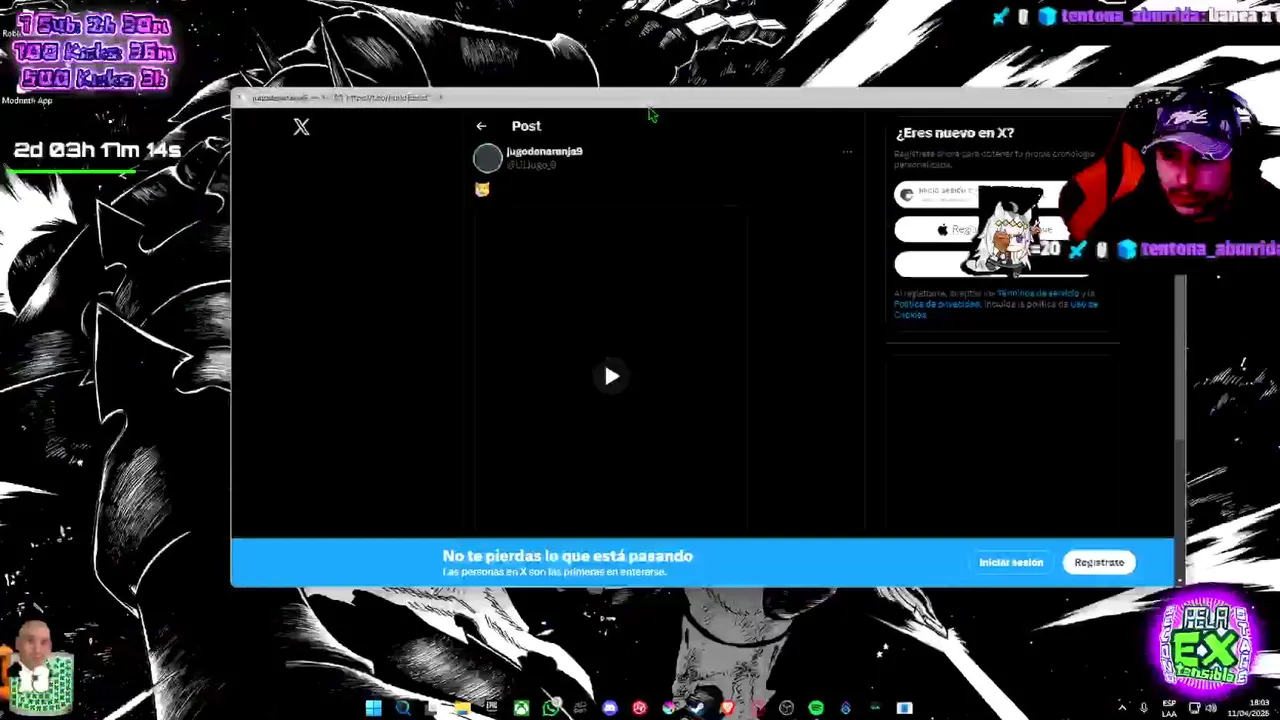
Task: Click the "¿Eres nuevo en X?" heading
Action: click(x=955, y=132)
